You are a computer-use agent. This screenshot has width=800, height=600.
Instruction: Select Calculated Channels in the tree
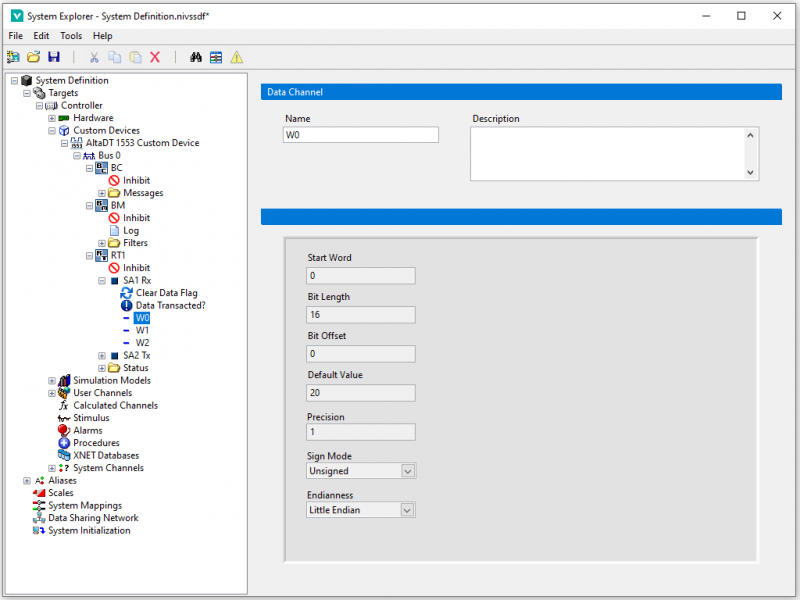115,406
